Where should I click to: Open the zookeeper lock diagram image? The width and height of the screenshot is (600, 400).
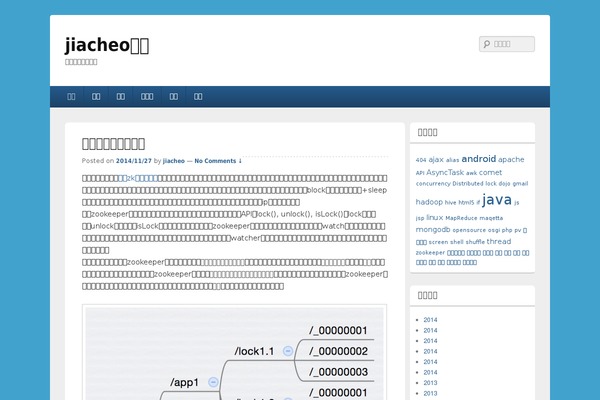234,352
